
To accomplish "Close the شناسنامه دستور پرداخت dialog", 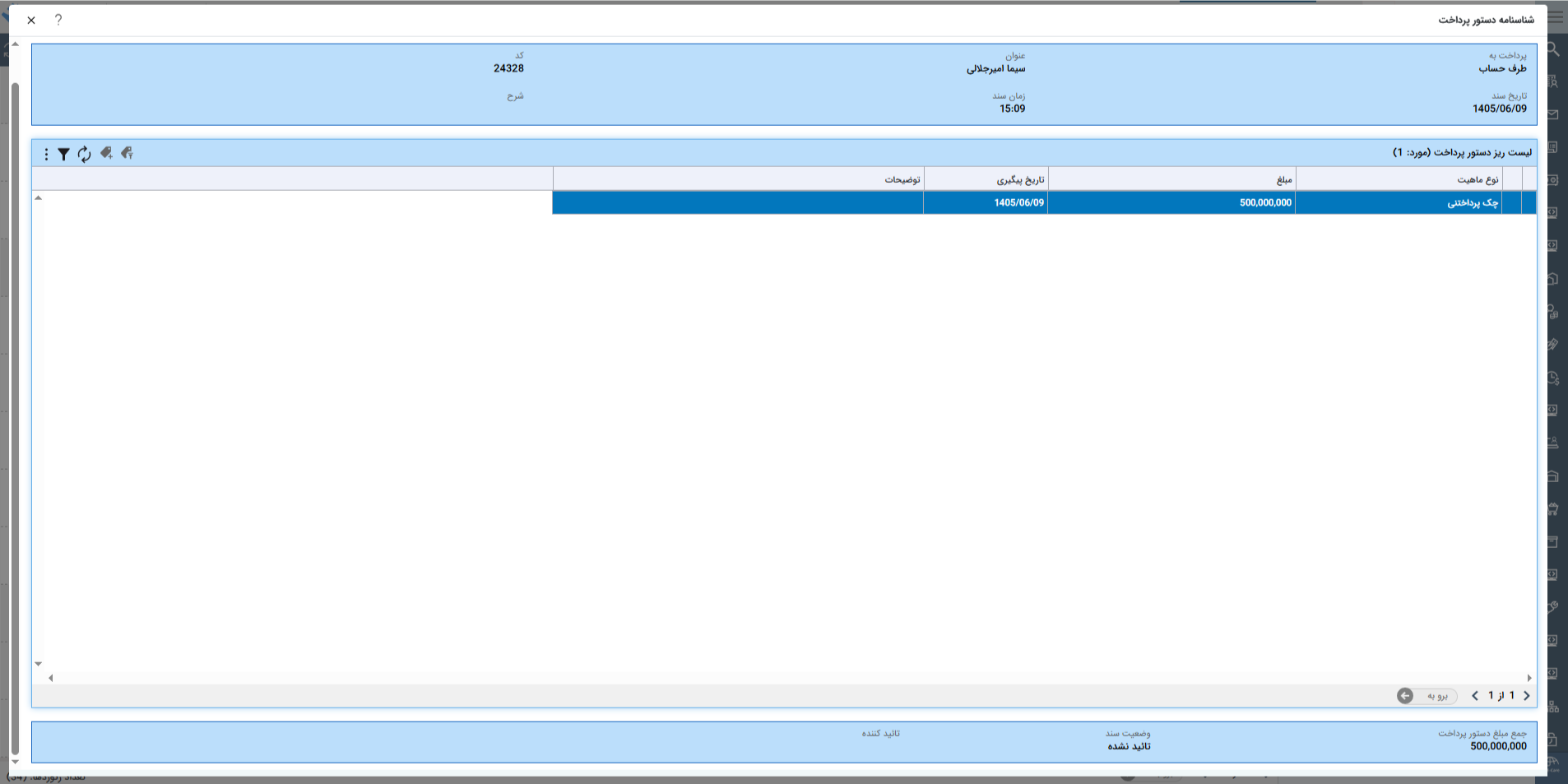I will coord(31,20).
